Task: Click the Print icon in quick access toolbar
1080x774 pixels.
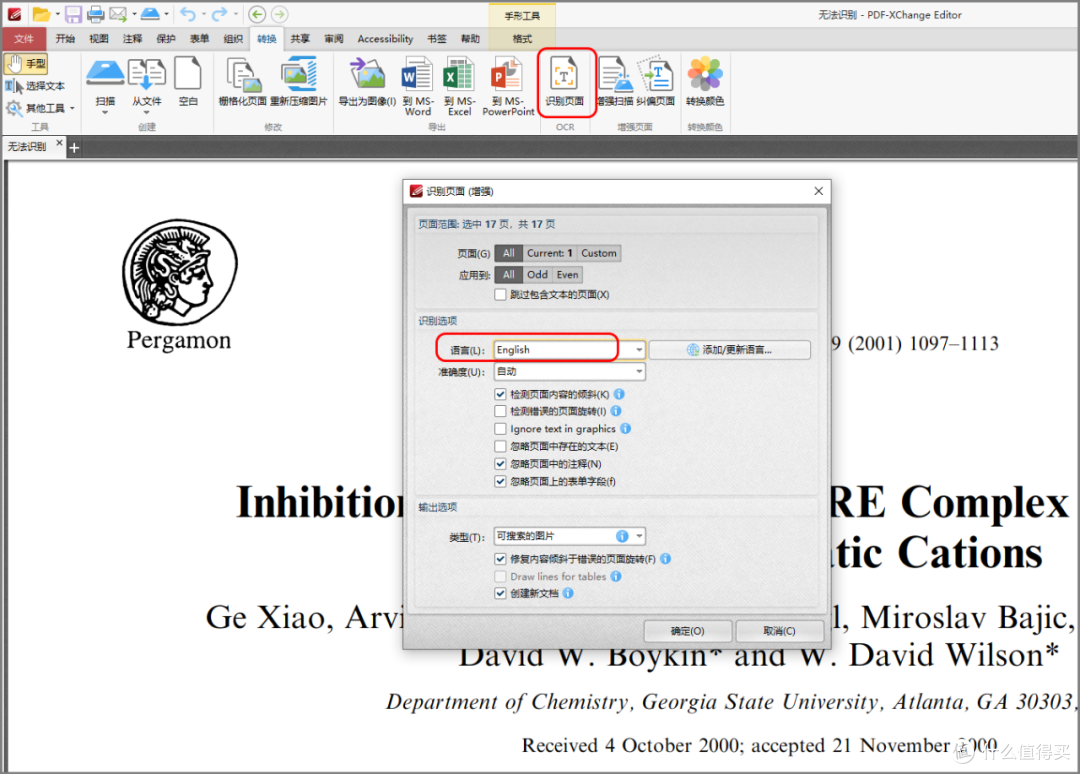Action: pos(95,14)
